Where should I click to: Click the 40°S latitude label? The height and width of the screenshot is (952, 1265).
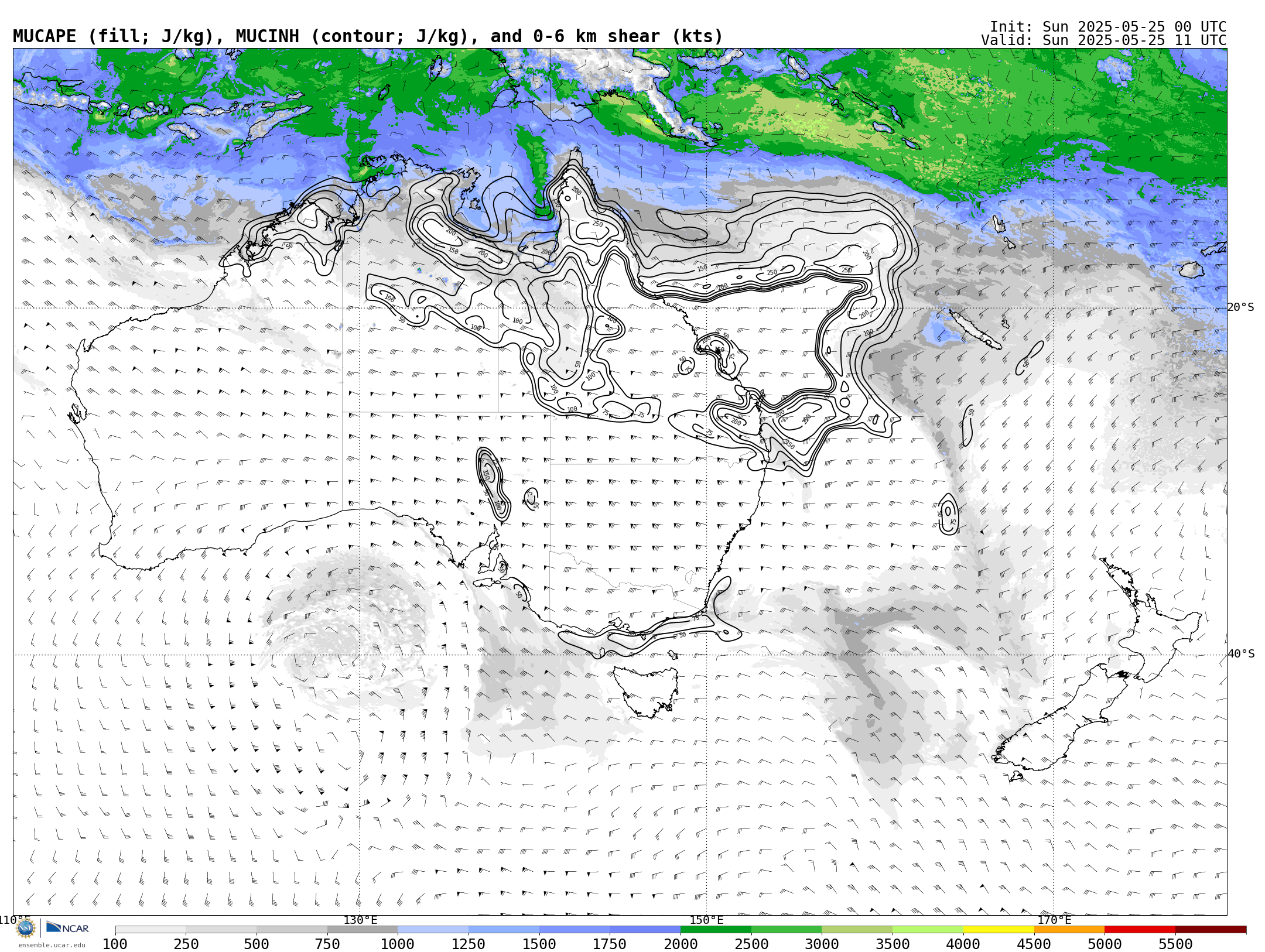tap(1241, 654)
